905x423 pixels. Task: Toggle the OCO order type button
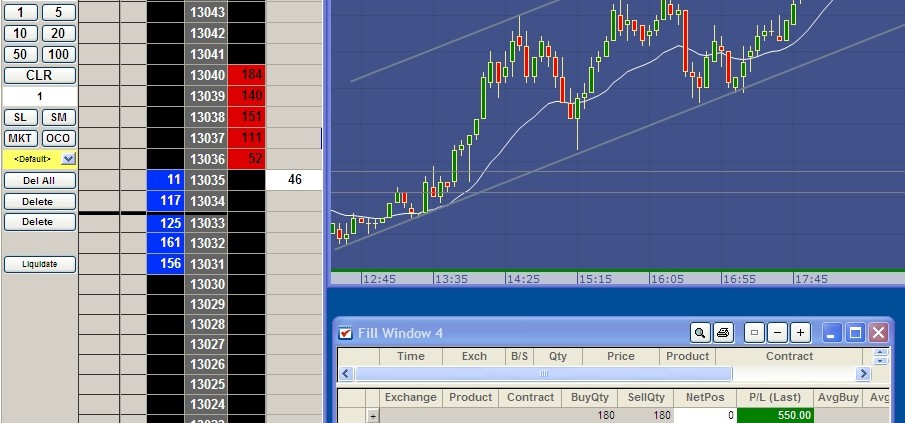(59, 138)
